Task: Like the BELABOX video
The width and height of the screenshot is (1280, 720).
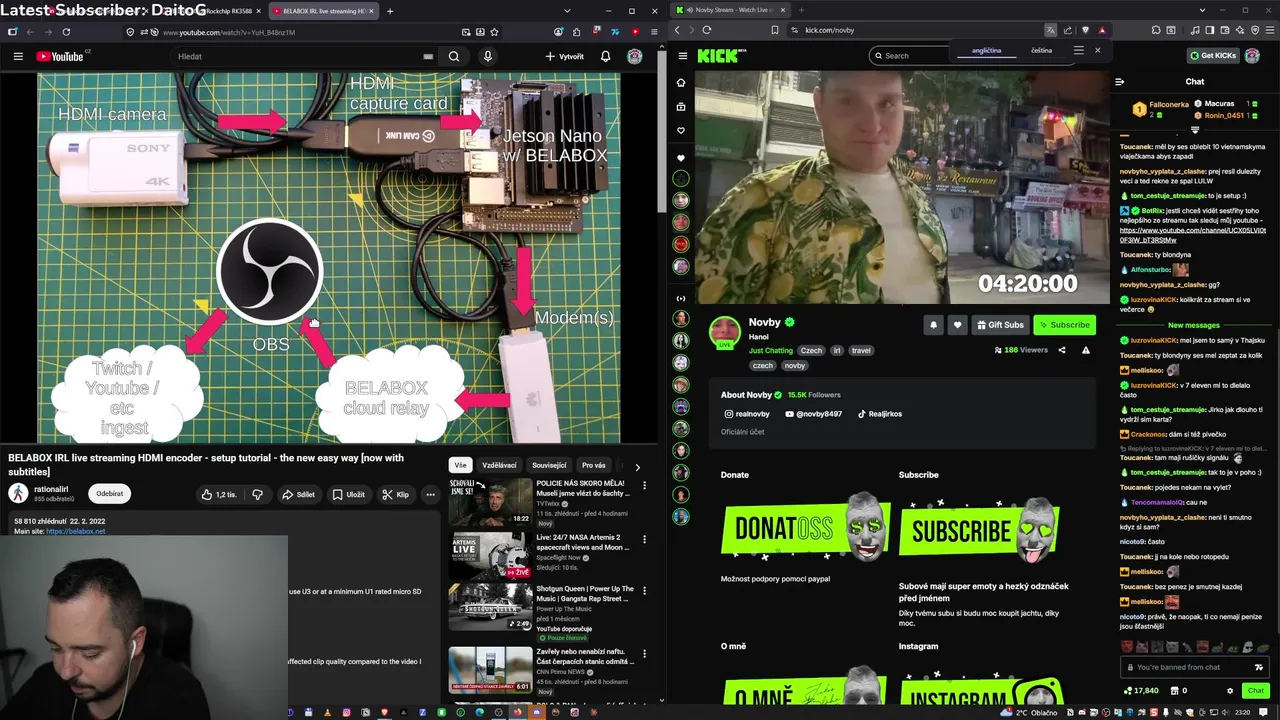Action: click(x=218, y=494)
